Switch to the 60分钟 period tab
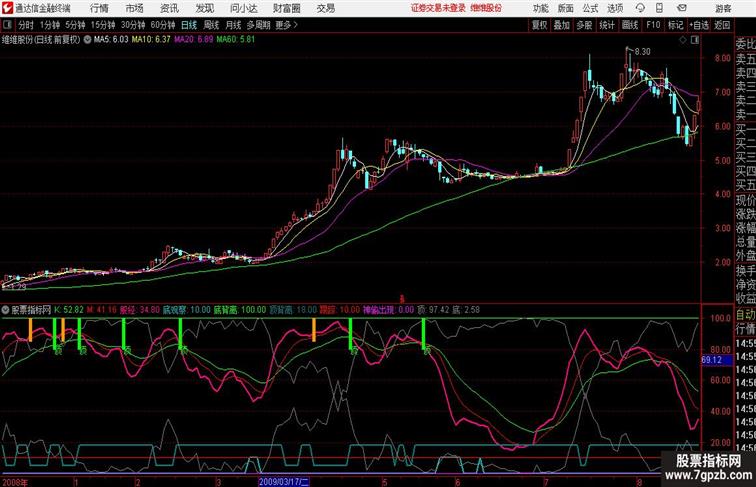The width and height of the screenshot is (756, 487). pos(163,25)
